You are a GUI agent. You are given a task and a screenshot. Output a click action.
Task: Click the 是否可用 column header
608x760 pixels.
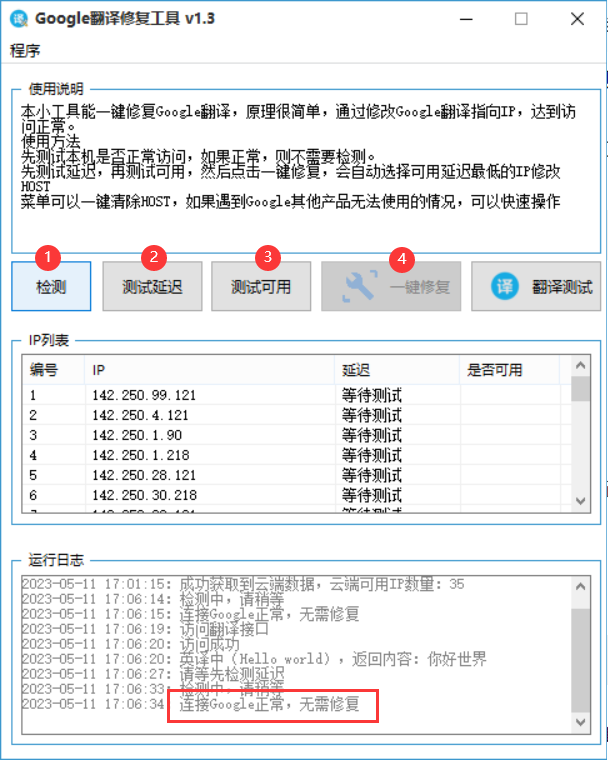click(x=510, y=370)
